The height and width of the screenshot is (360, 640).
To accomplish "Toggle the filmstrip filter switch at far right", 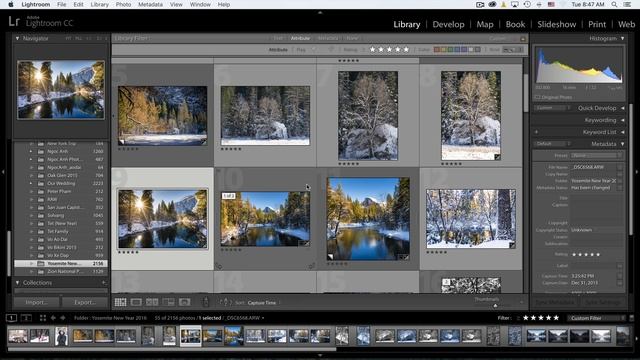I will click(631, 318).
